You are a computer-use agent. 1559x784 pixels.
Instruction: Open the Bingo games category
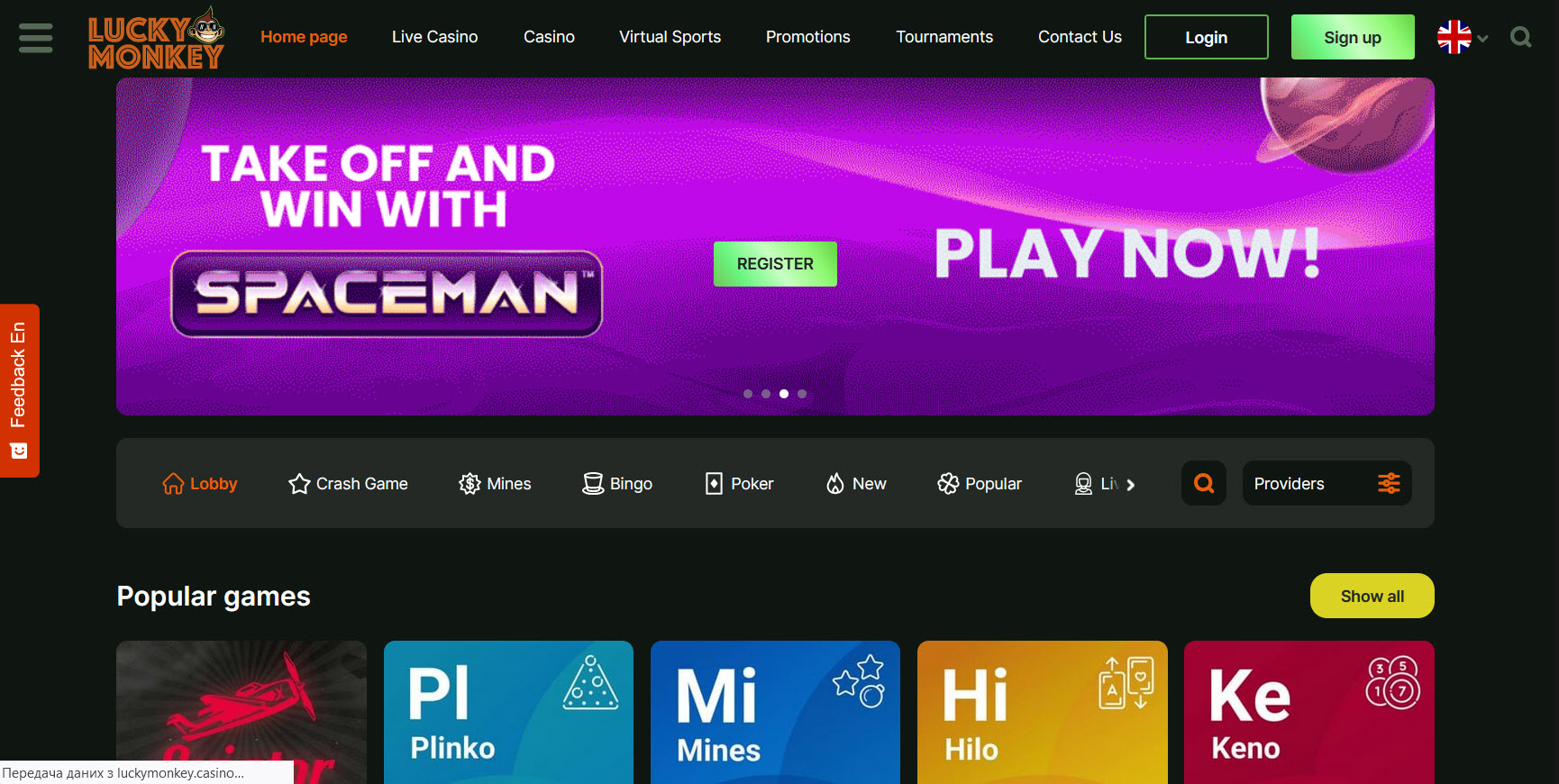[x=617, y=484]
